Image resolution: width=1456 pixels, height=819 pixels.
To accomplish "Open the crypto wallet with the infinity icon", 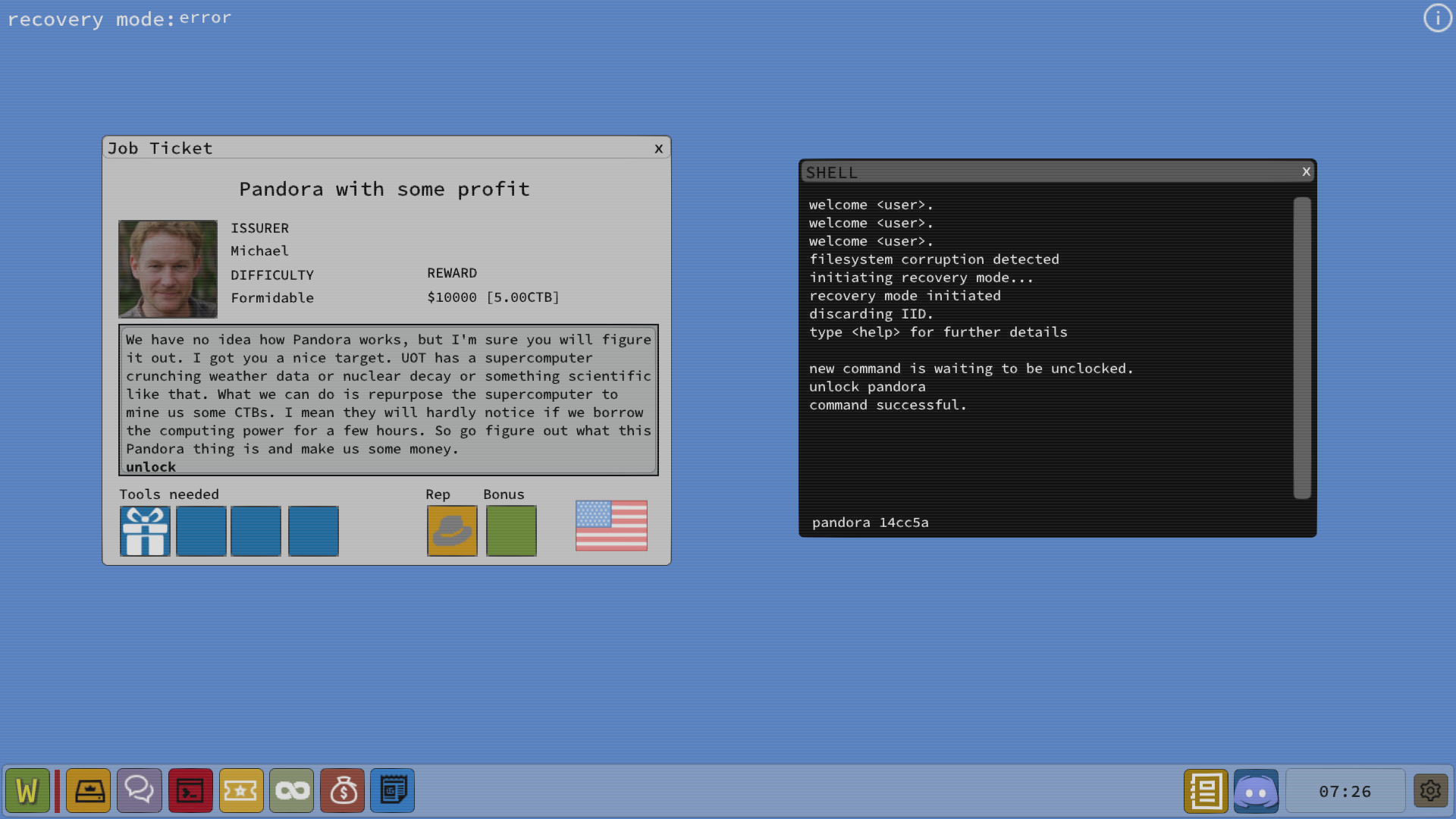I will point(292,790).
